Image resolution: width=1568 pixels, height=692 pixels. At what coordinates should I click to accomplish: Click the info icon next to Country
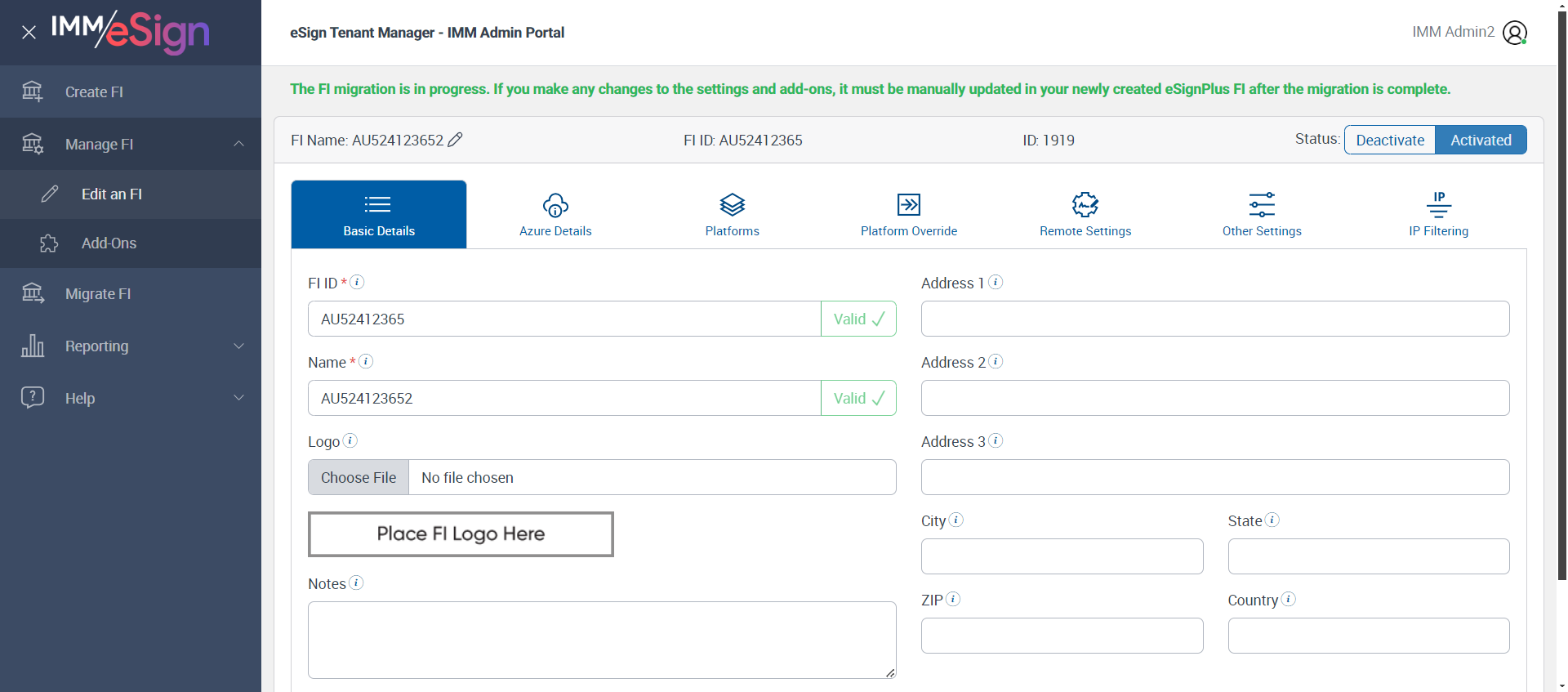pos(1289,599)
